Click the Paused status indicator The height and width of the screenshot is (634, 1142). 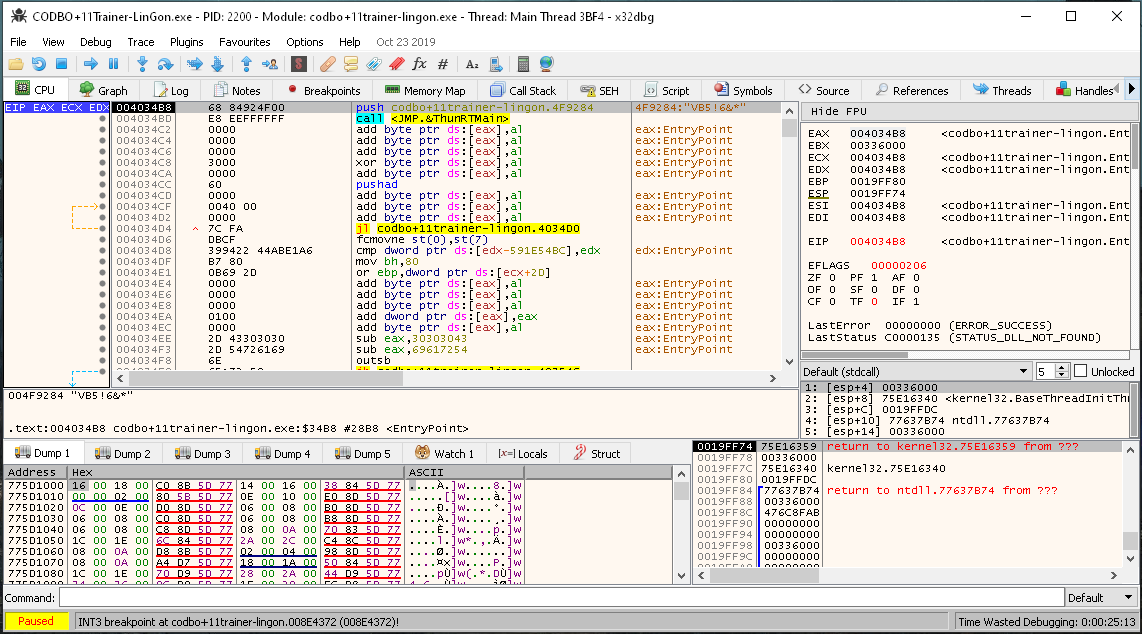(x=36, y=622)
